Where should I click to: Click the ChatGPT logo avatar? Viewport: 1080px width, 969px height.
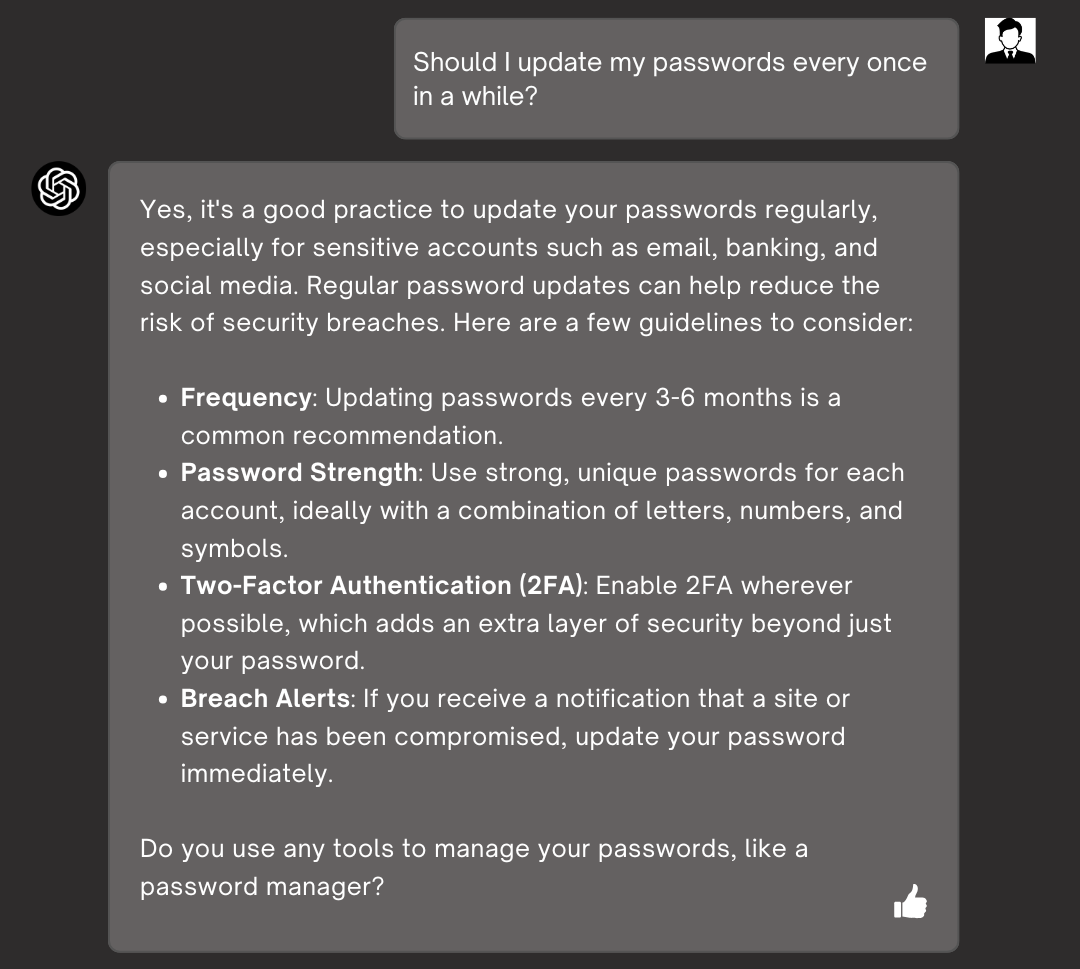[x=59, y=188]
